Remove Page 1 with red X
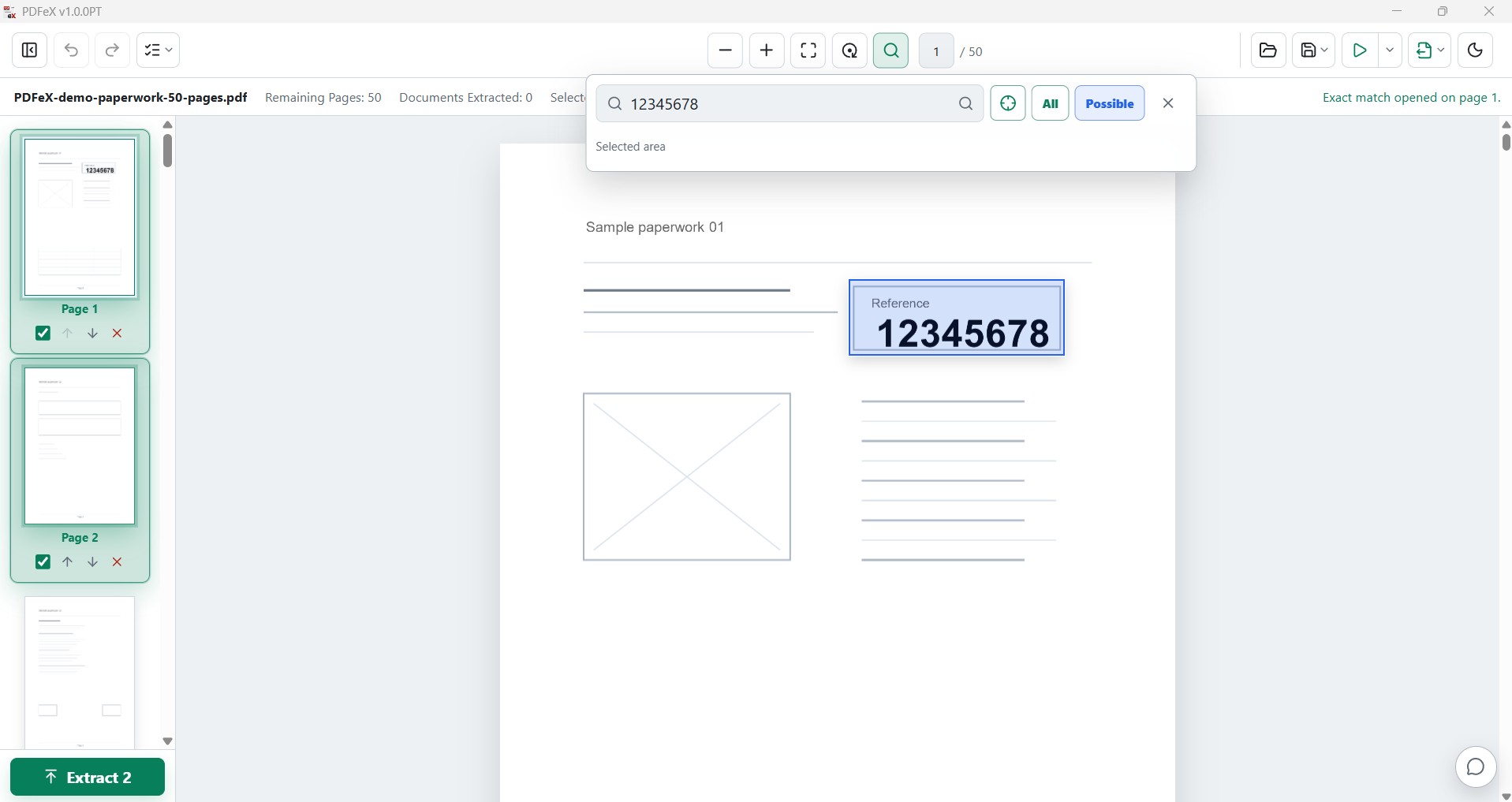 coord(117,334)
